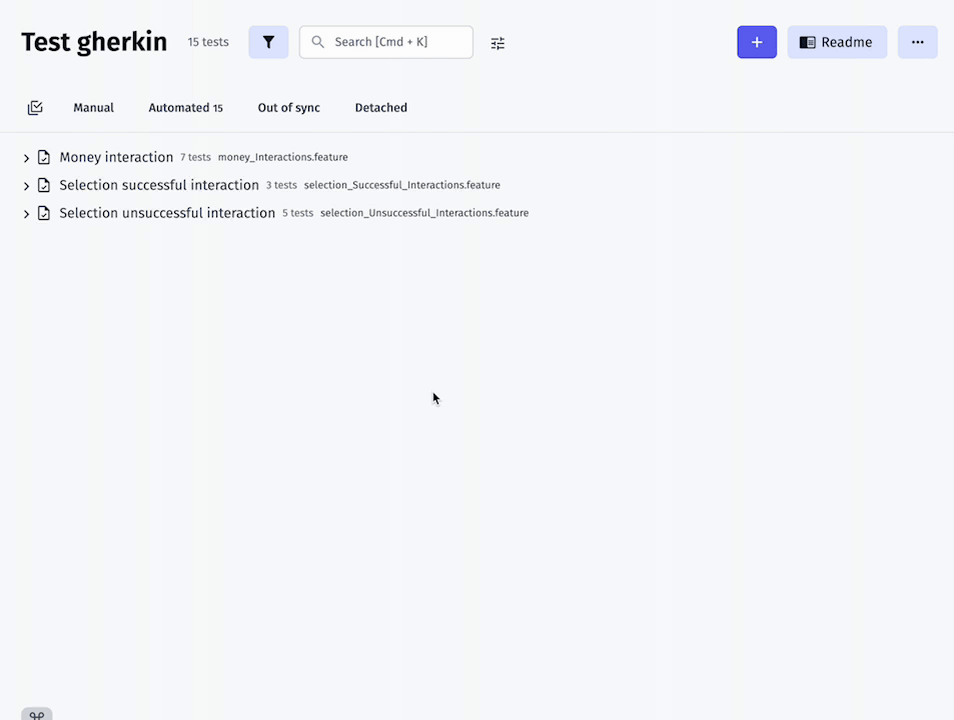954x720 pixels.
Task: Open the Out of sync tab
Action: pyautogui.click(x=289, y=108)
